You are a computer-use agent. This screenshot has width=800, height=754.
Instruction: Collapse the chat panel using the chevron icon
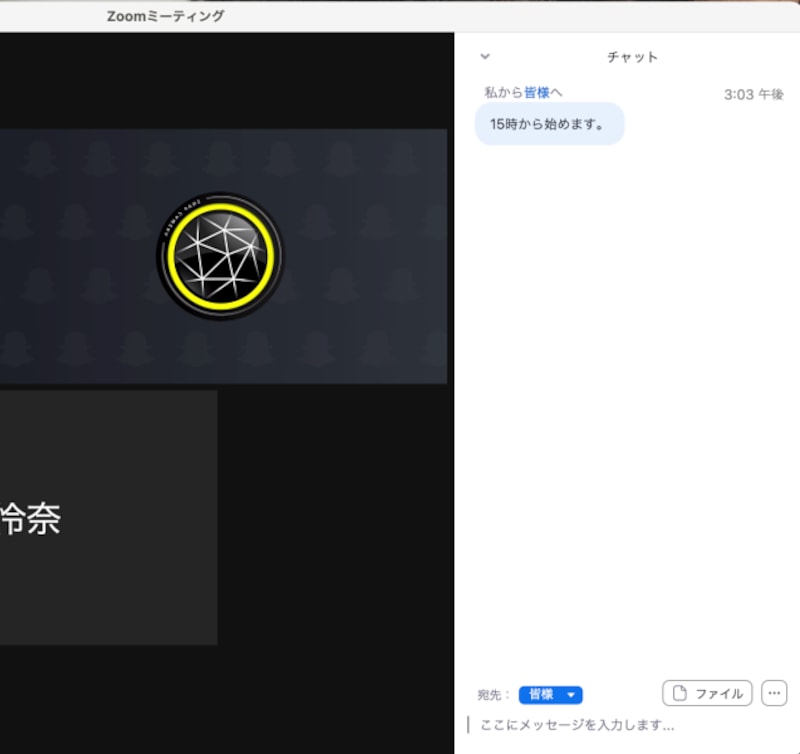coord(484,57)
